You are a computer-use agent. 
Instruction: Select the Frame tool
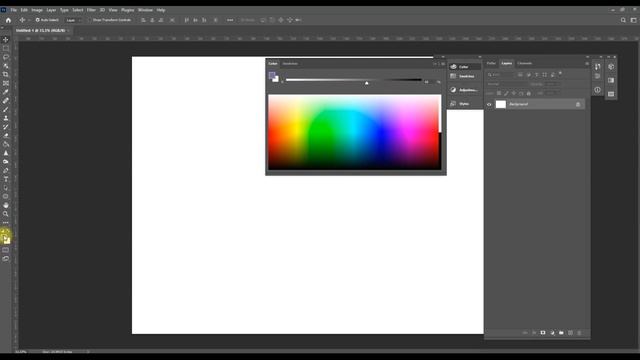(x=6, y=83)
